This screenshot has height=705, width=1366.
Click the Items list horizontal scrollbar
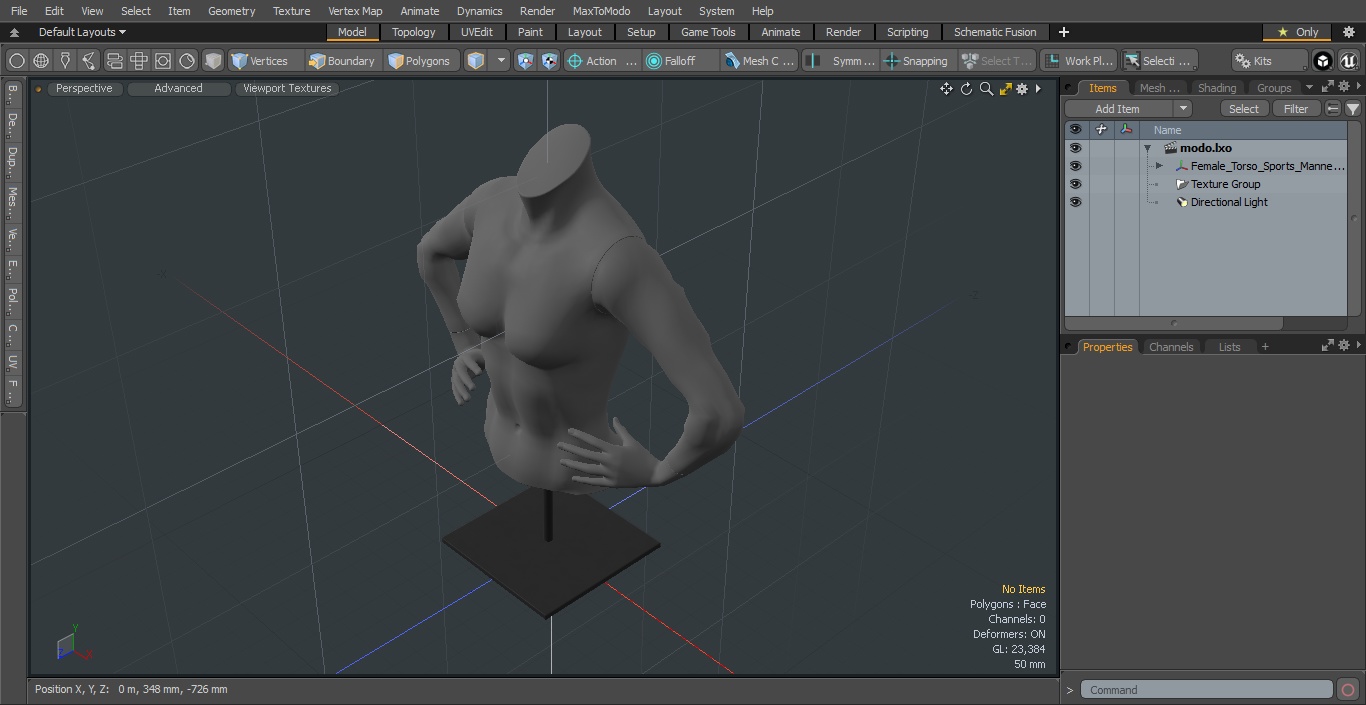tap(1174, 323)
